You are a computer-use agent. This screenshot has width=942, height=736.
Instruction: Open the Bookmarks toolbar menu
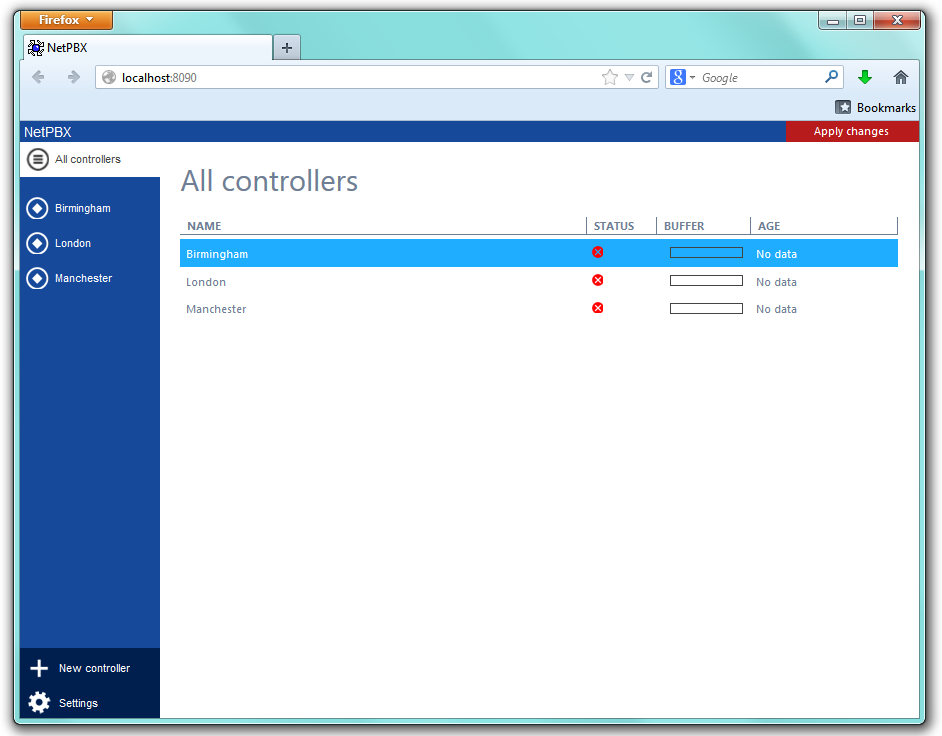tap(876, 107)
